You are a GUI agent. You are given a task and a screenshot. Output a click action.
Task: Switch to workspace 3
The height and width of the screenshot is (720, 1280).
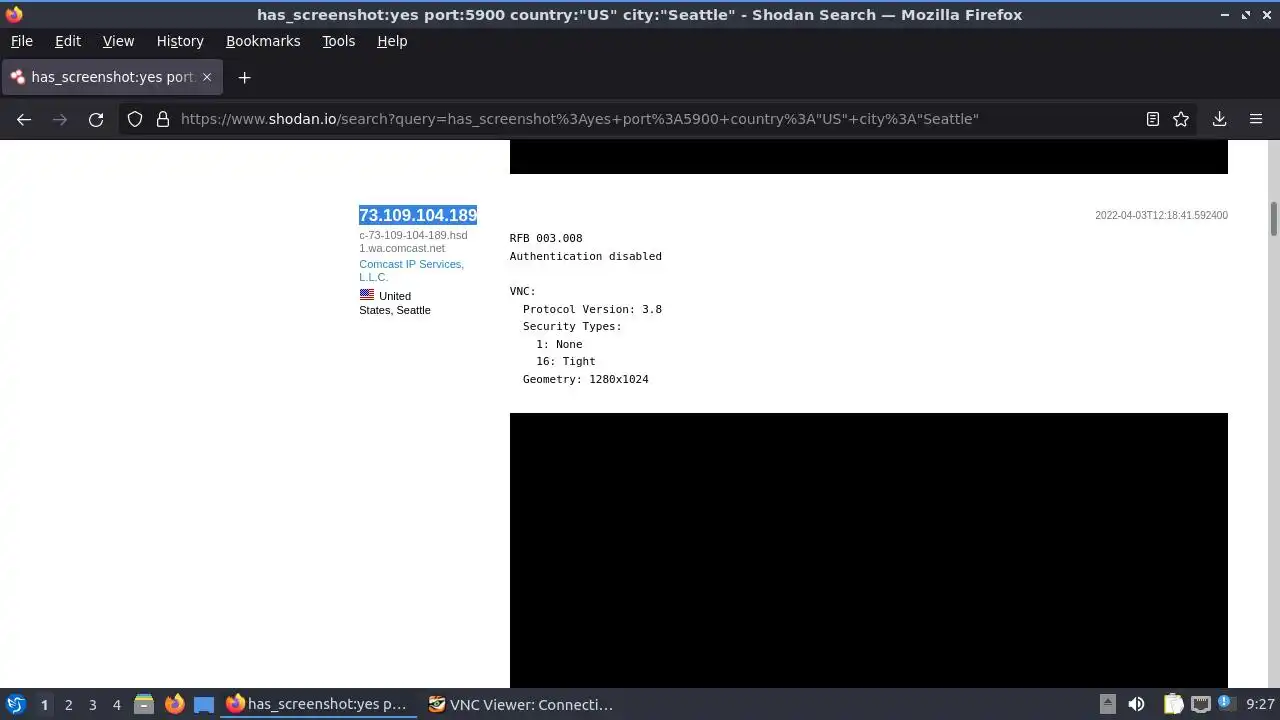tap(92, 705)
